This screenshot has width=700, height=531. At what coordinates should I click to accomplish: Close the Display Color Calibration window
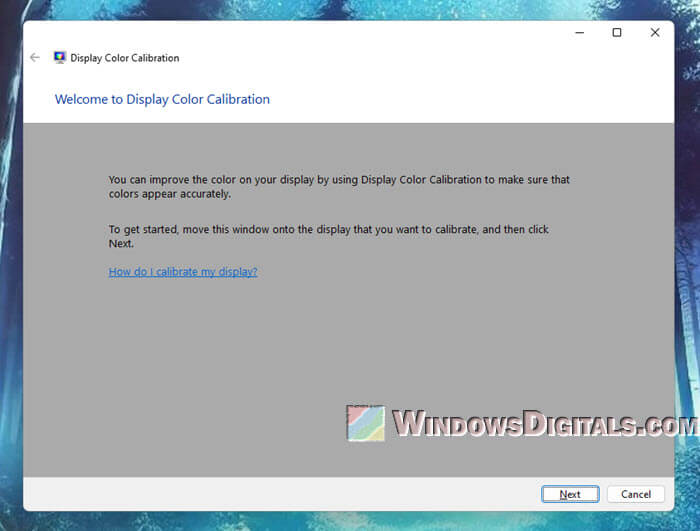(655, 33)
